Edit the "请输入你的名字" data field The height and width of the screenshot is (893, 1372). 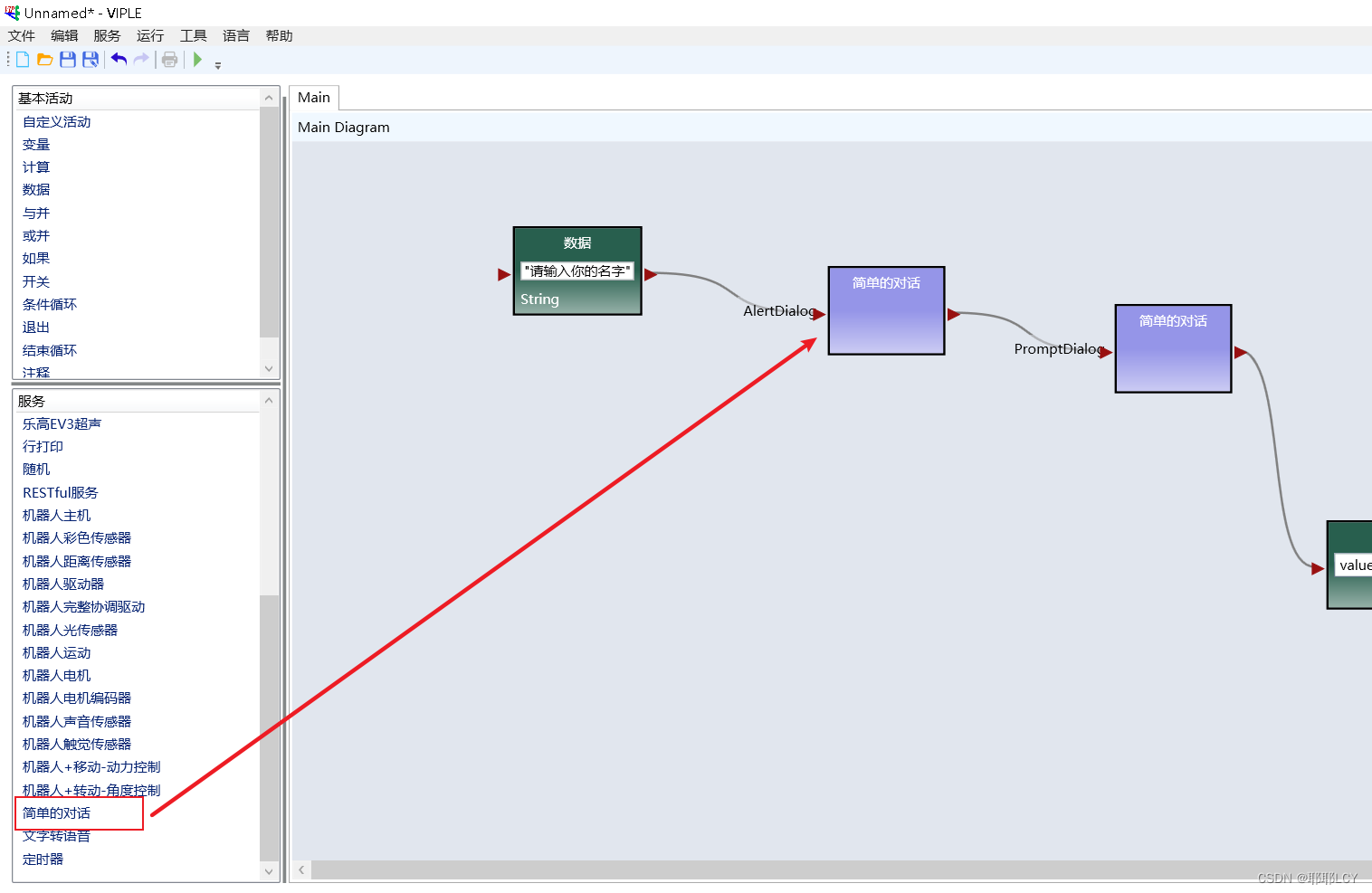pos(577,271)
